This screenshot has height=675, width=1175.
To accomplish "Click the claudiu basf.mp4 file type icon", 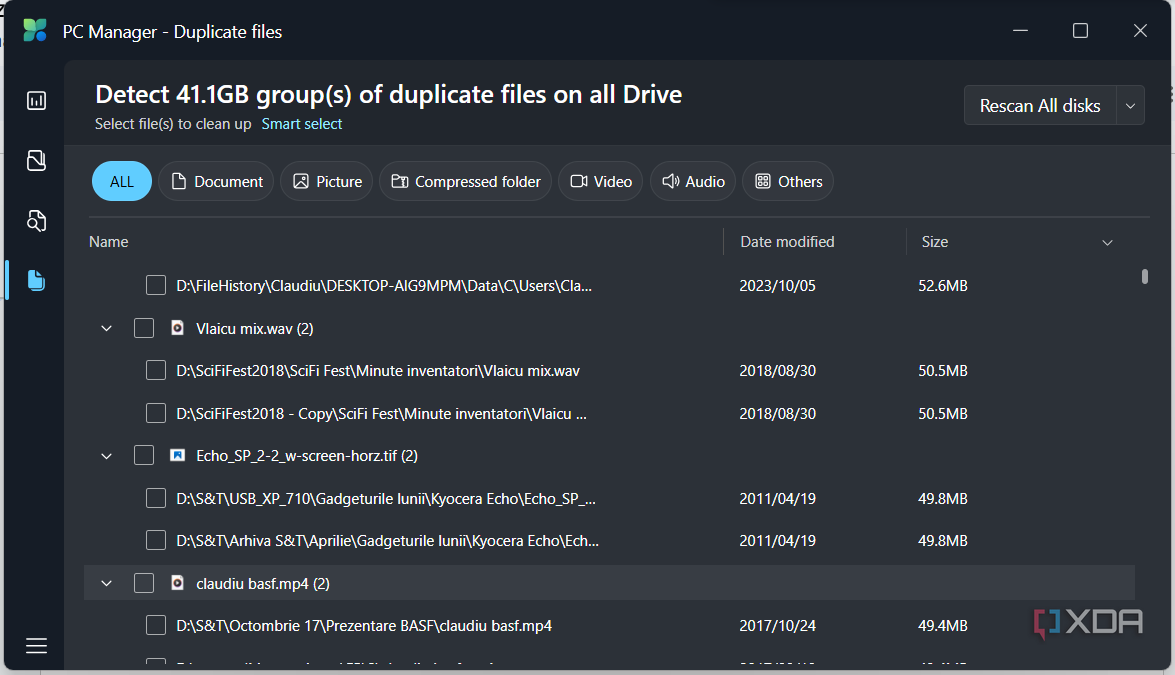I will click(178, 583).
